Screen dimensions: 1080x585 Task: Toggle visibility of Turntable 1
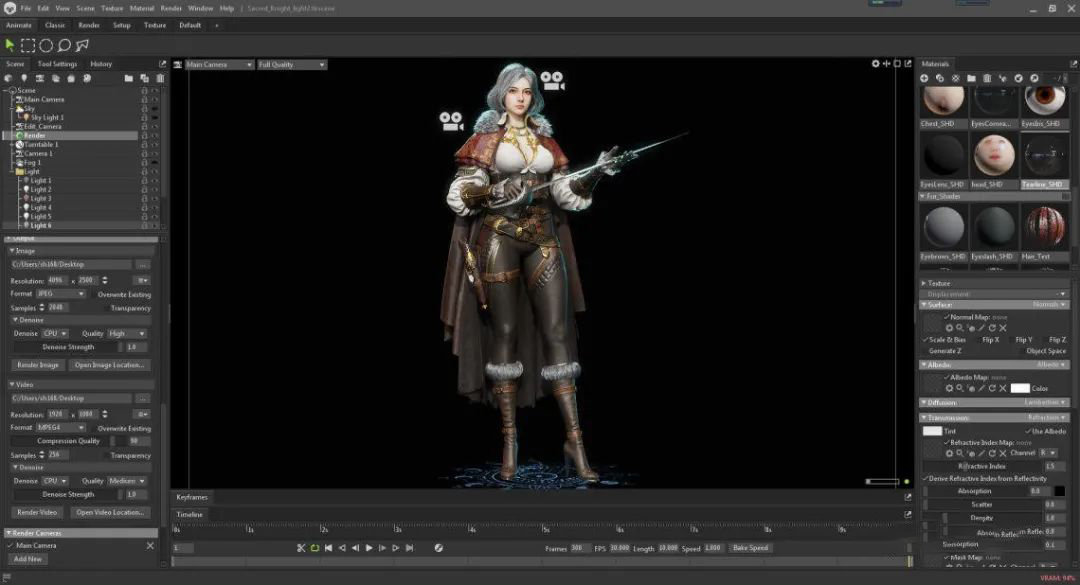(x=154, y=145)
